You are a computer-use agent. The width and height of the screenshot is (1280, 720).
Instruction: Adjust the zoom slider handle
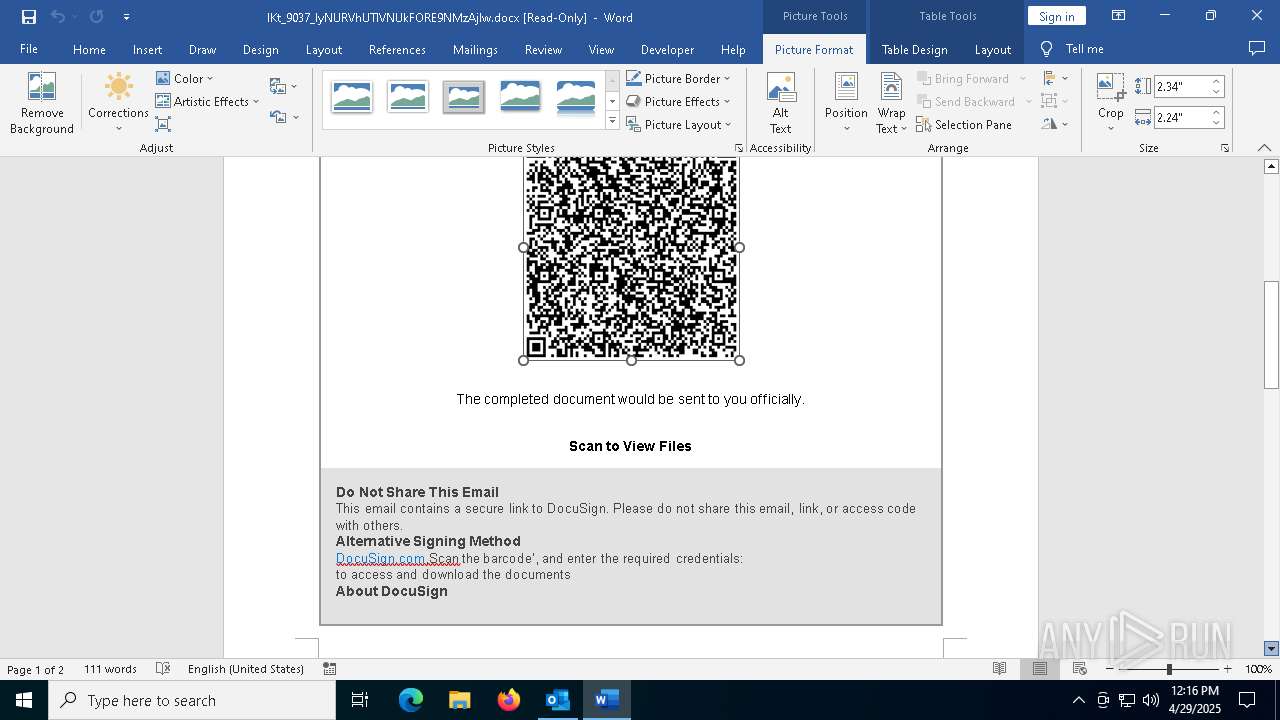(1169, 669)
